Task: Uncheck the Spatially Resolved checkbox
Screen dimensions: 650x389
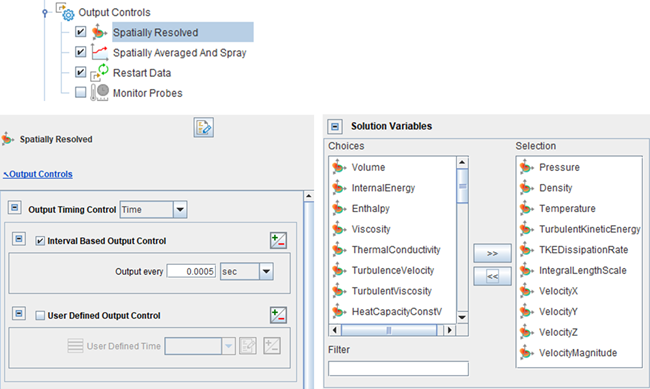Action: coord(80,32)
